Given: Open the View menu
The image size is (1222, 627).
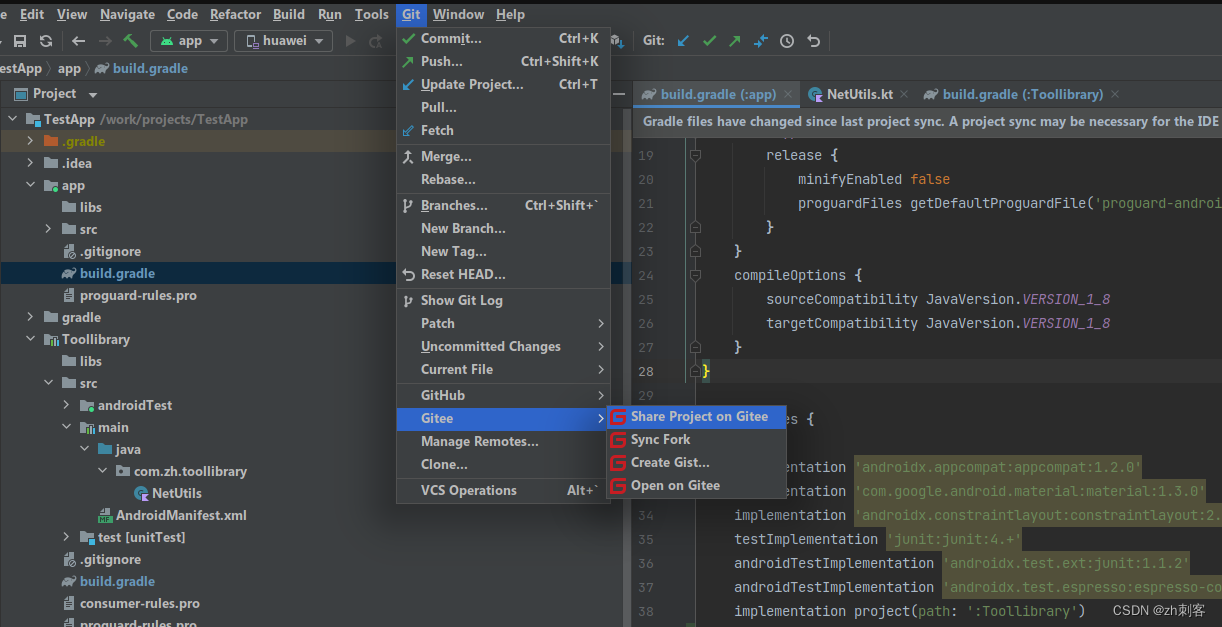Looking at the screenshot, I should pos(72,14).
